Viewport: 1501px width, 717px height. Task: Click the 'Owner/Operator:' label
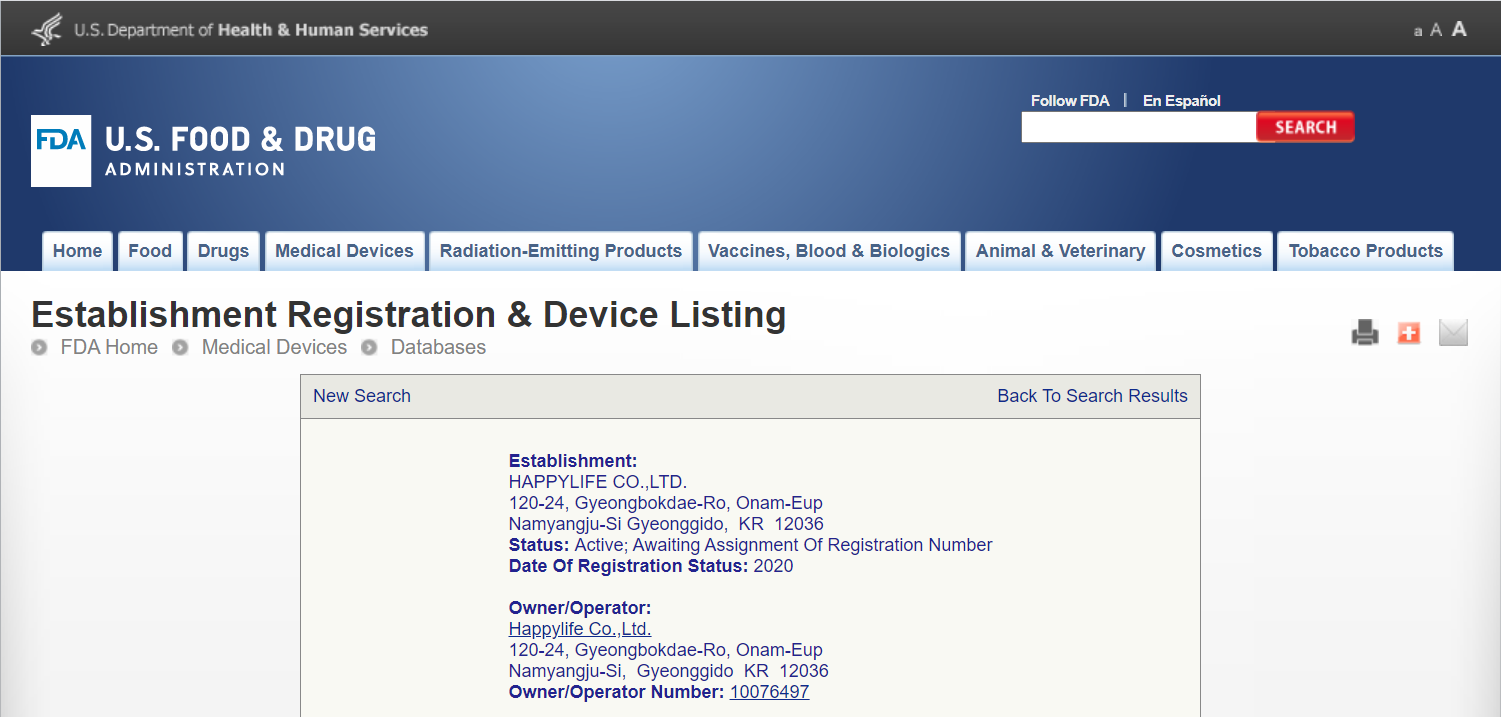(x=580, y=608)
